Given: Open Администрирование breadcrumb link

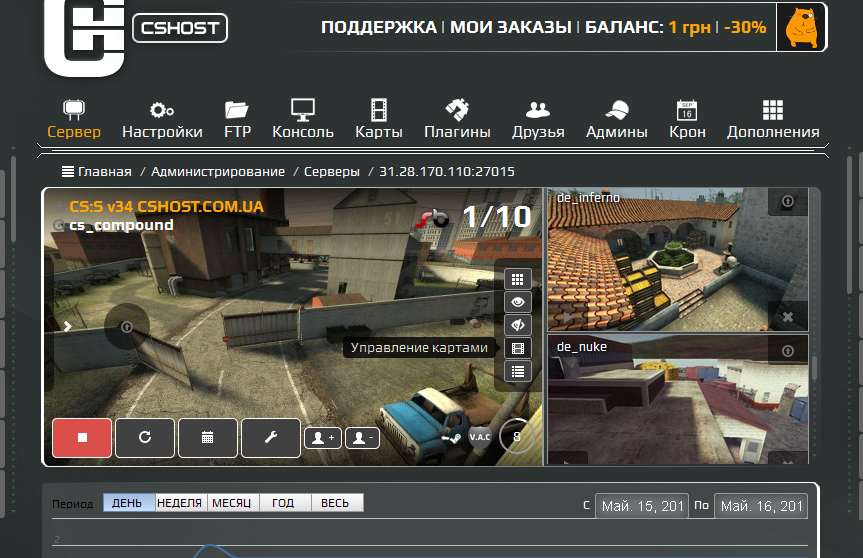Looking at the screenshot, I should coord(218,172).
